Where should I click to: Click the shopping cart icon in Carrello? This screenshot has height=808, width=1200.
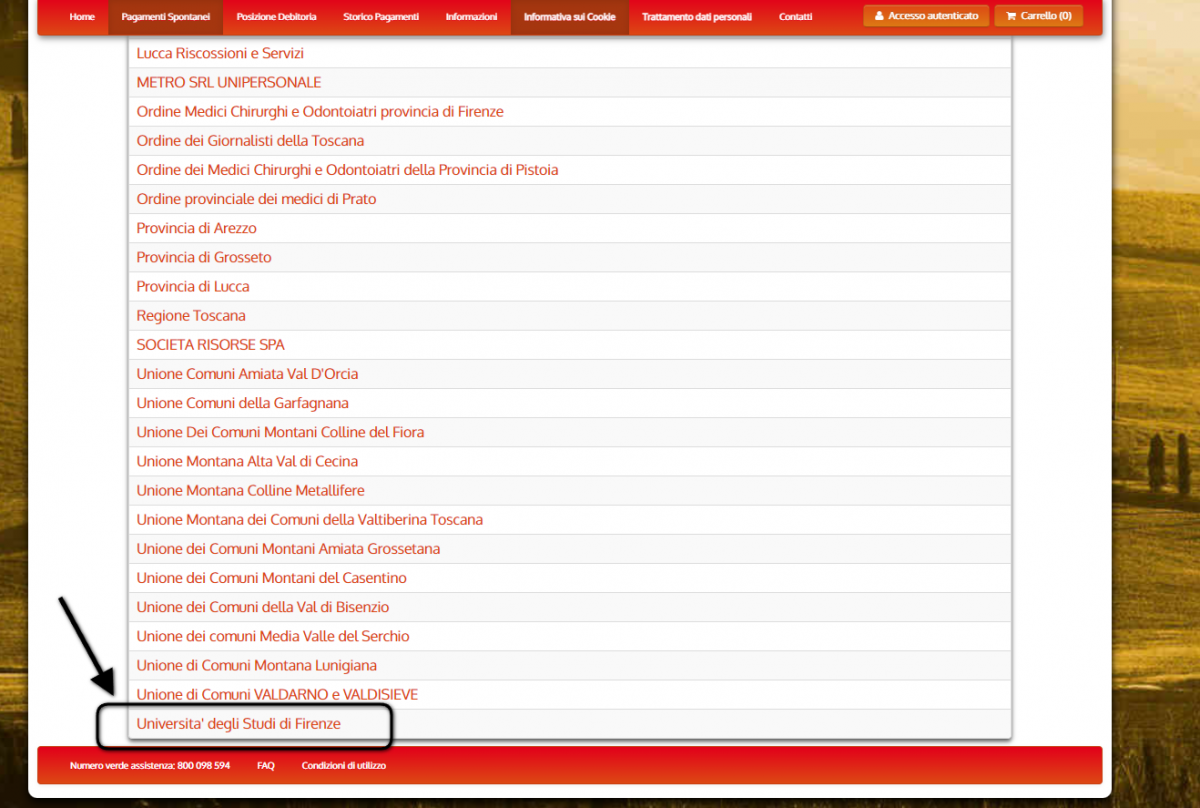click(1011, 16)
